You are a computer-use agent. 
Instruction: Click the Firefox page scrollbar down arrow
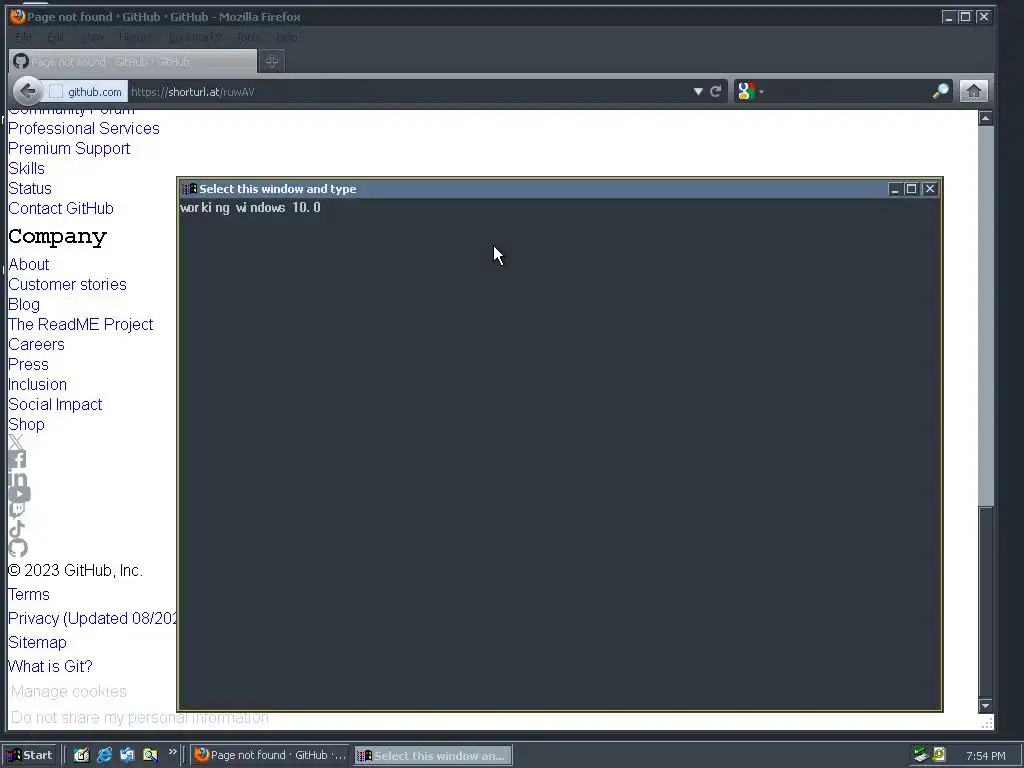pyautogui.click(x=985, y=706)
